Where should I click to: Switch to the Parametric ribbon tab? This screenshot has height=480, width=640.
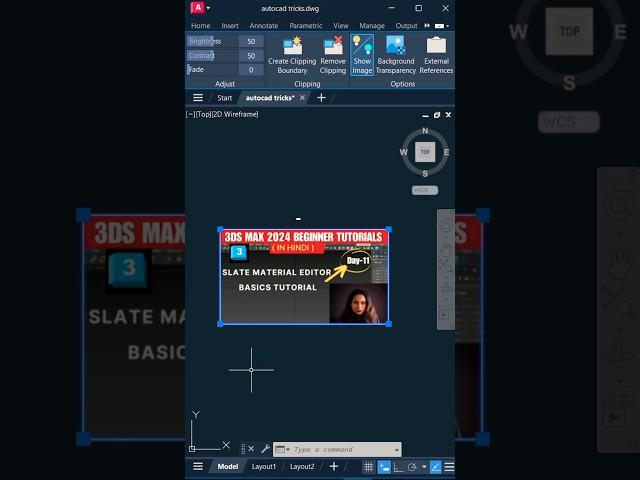pyautogui.click(x=306, y=26)
